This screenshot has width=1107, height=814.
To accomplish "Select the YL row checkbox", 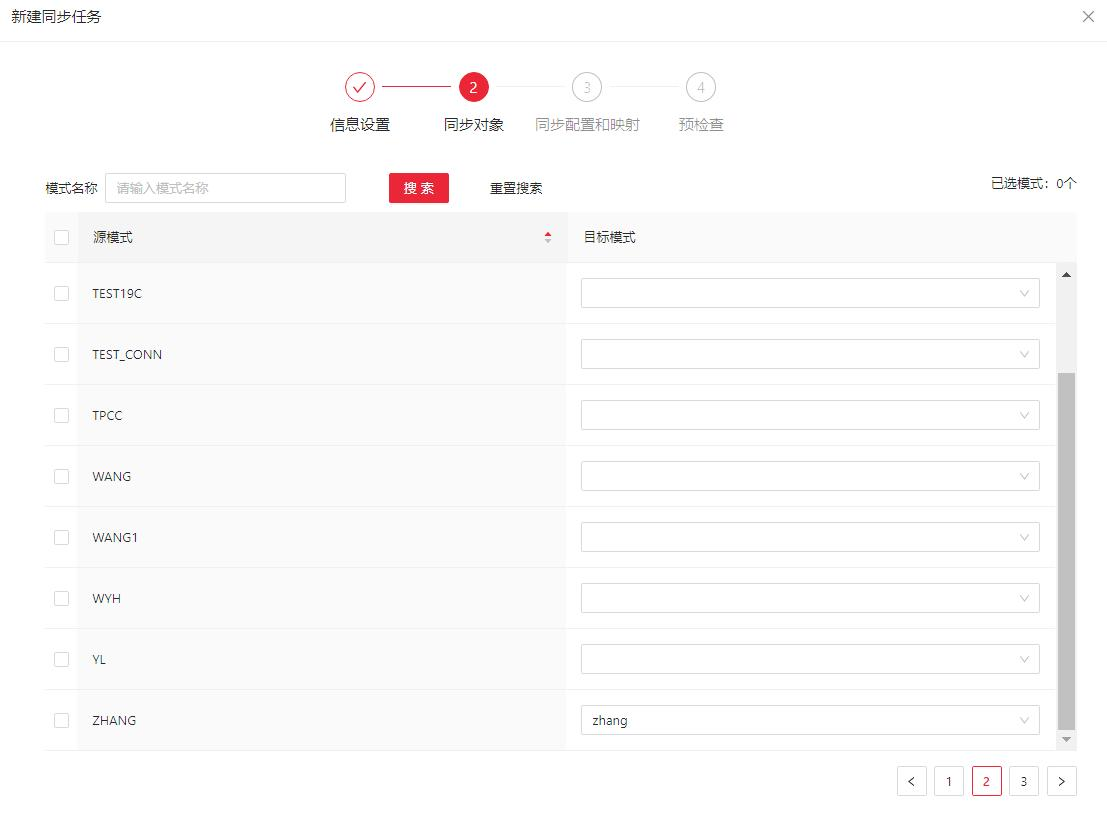I will [x=61, y=659].
